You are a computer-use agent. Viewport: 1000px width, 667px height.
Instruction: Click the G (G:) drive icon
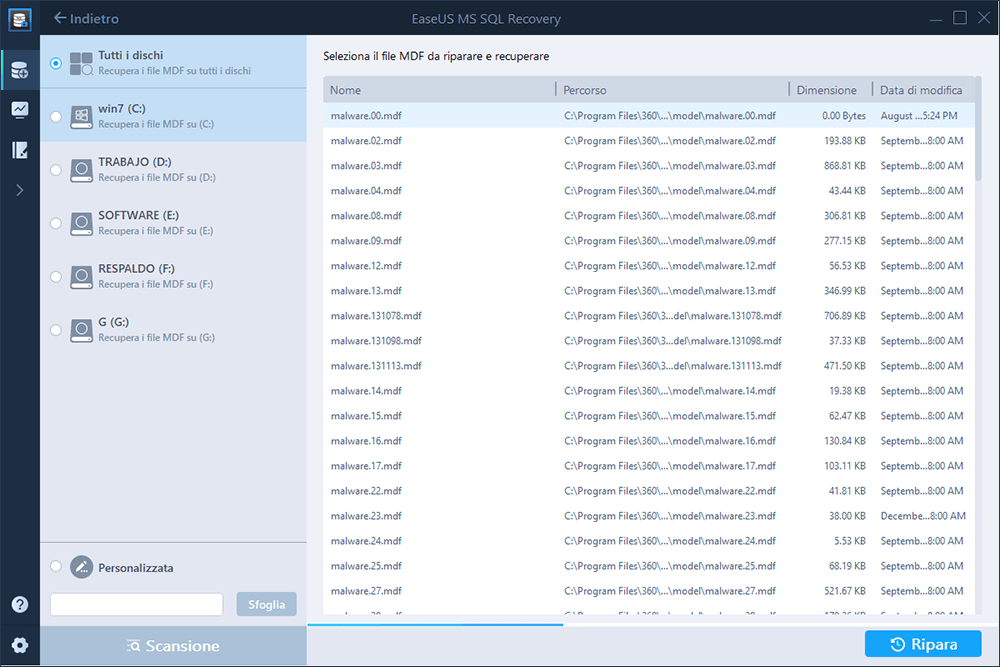click(x=82, y=330)
